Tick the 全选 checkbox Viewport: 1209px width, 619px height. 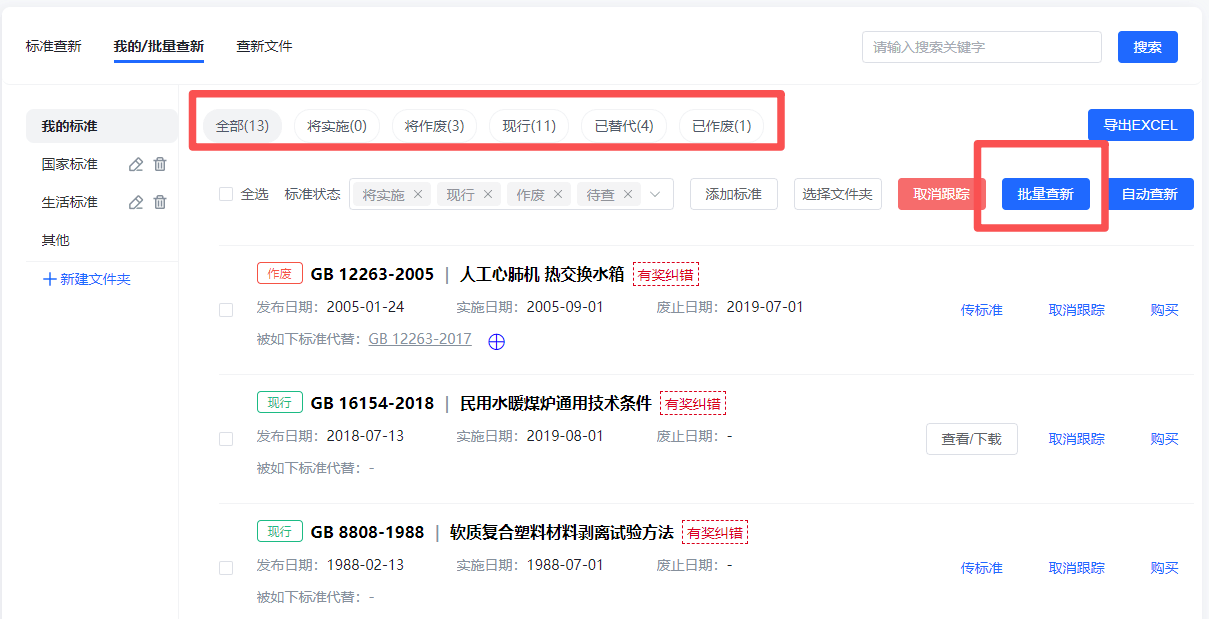click(226, 194)
